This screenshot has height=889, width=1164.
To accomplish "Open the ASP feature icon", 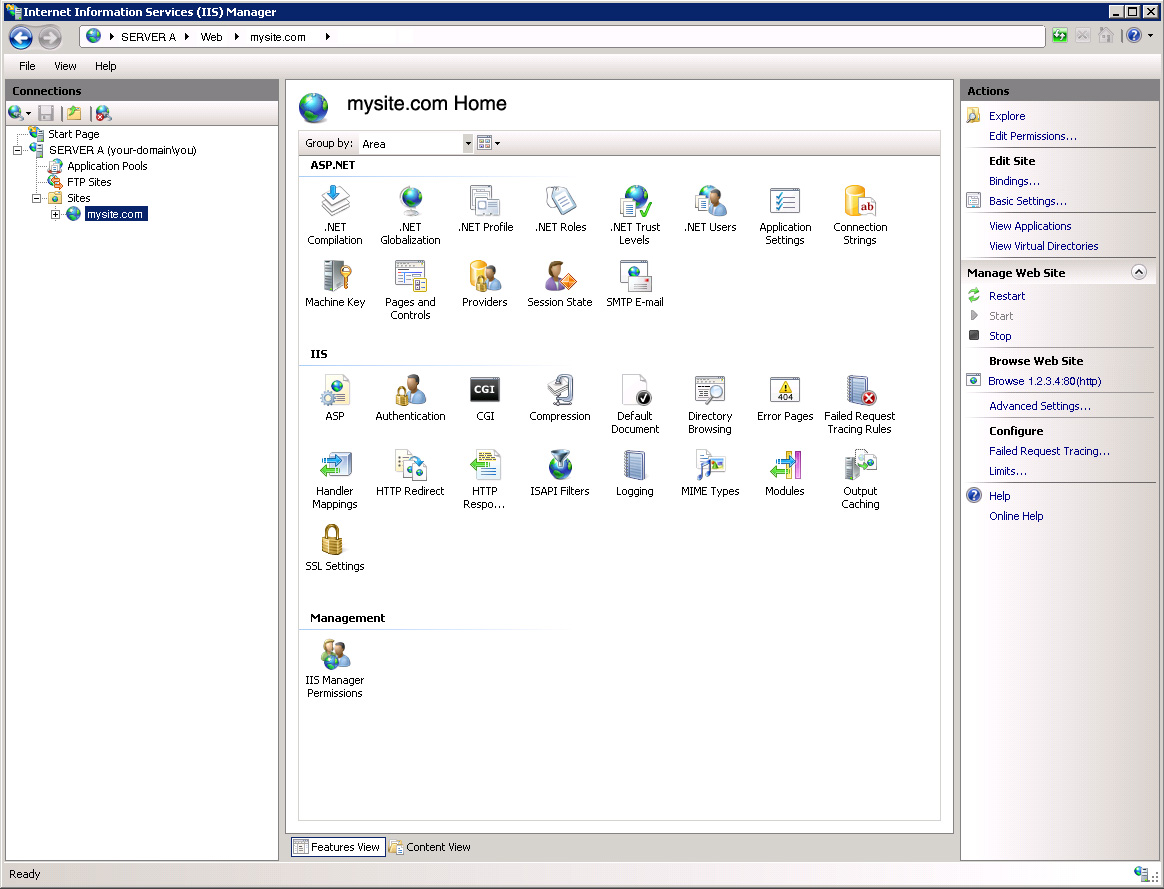I will (x=335, y=398).
